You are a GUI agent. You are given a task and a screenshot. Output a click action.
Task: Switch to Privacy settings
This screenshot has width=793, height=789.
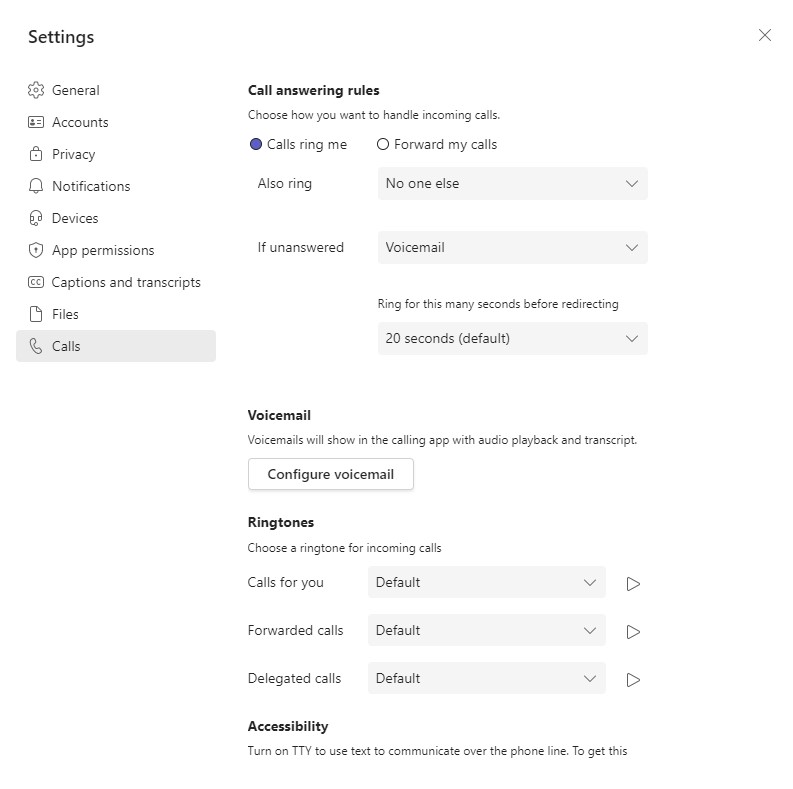tap(116, 154)
